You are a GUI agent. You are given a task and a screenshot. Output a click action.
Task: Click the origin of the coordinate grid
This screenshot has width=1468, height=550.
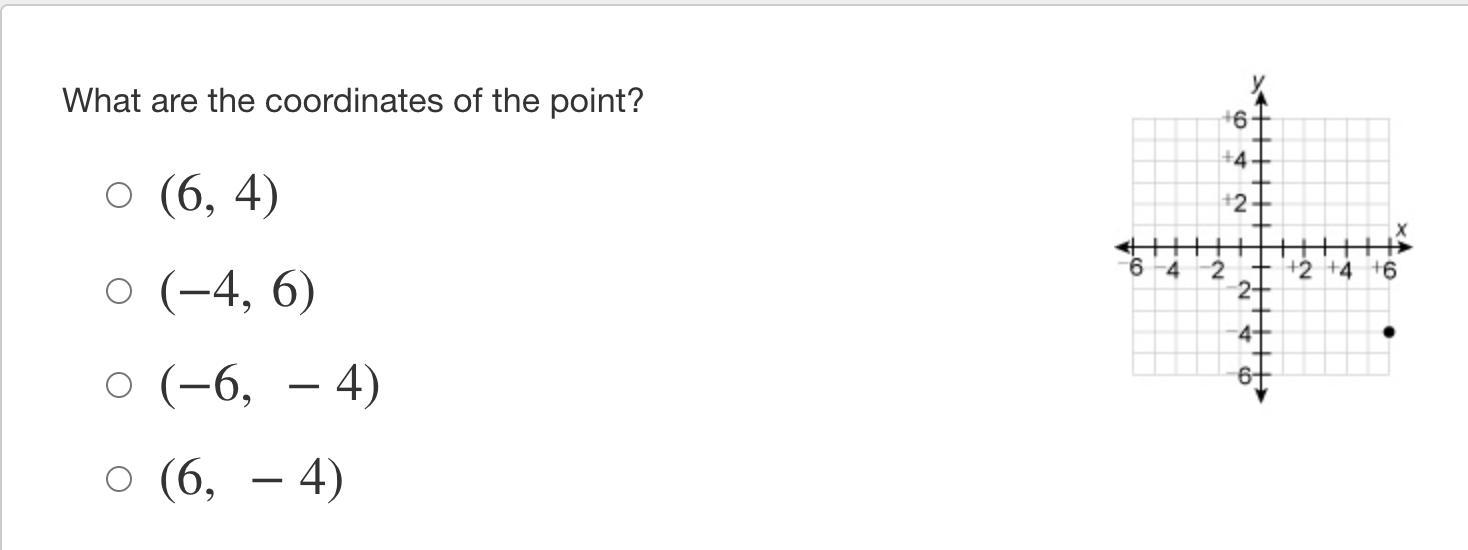tap(1261, 247)
